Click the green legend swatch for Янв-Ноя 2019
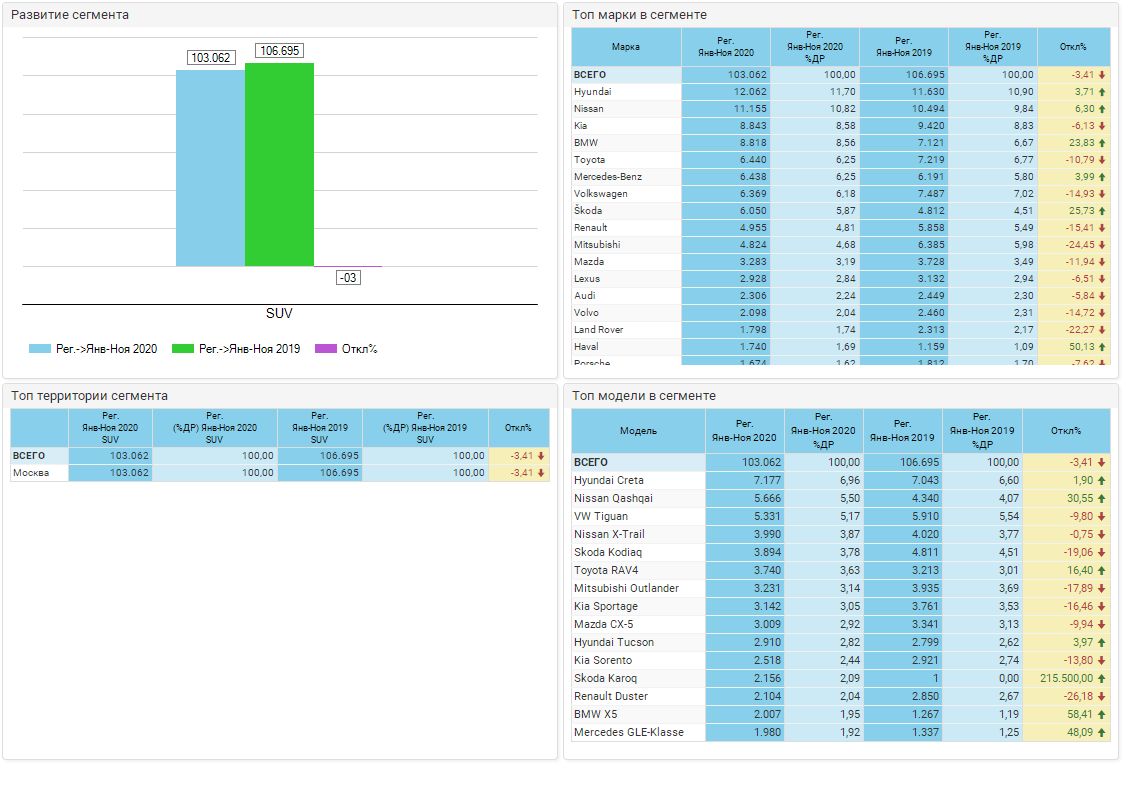Screen dimensions: 1122x793 point(182,349)
